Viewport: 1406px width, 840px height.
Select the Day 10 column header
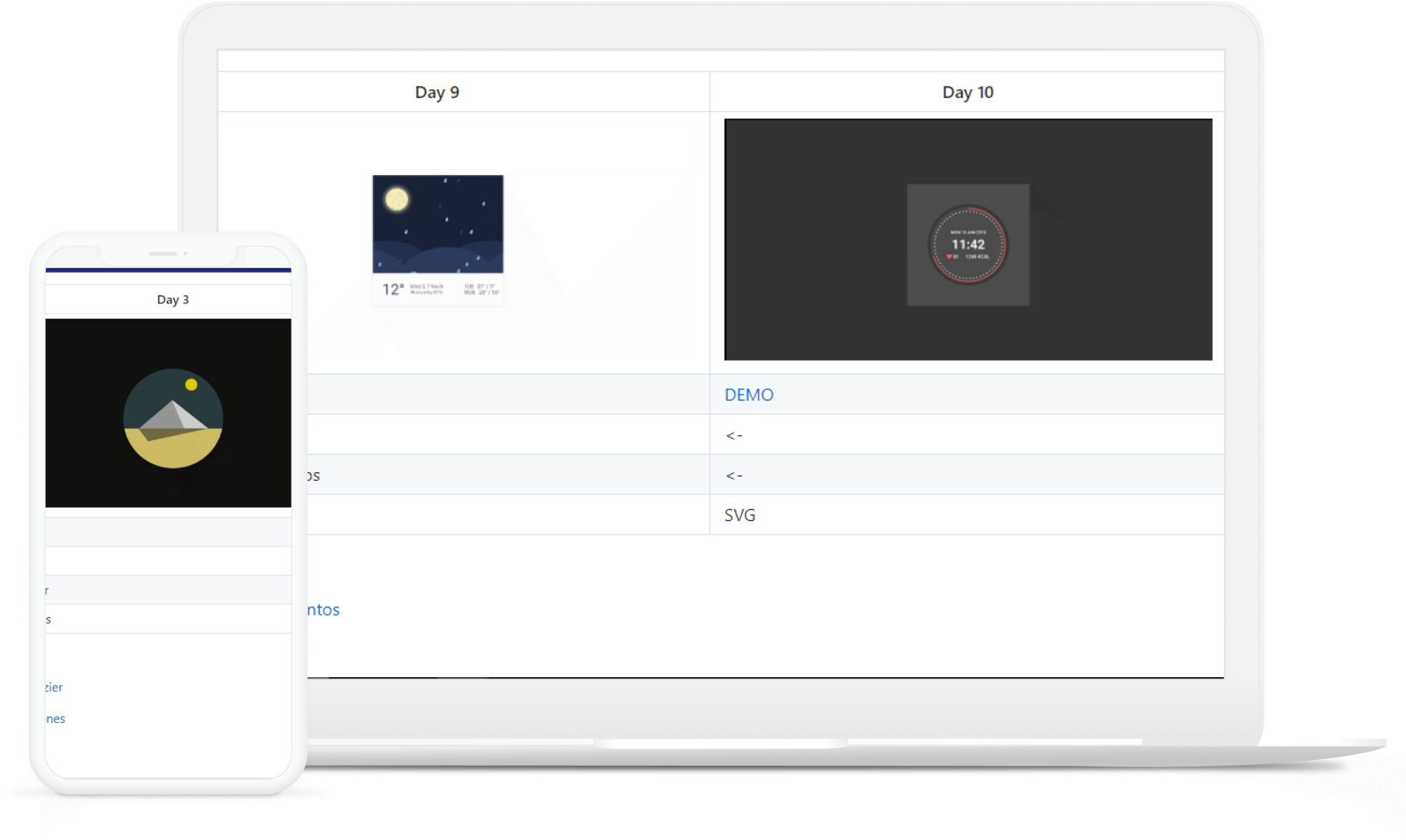point(968,92)
